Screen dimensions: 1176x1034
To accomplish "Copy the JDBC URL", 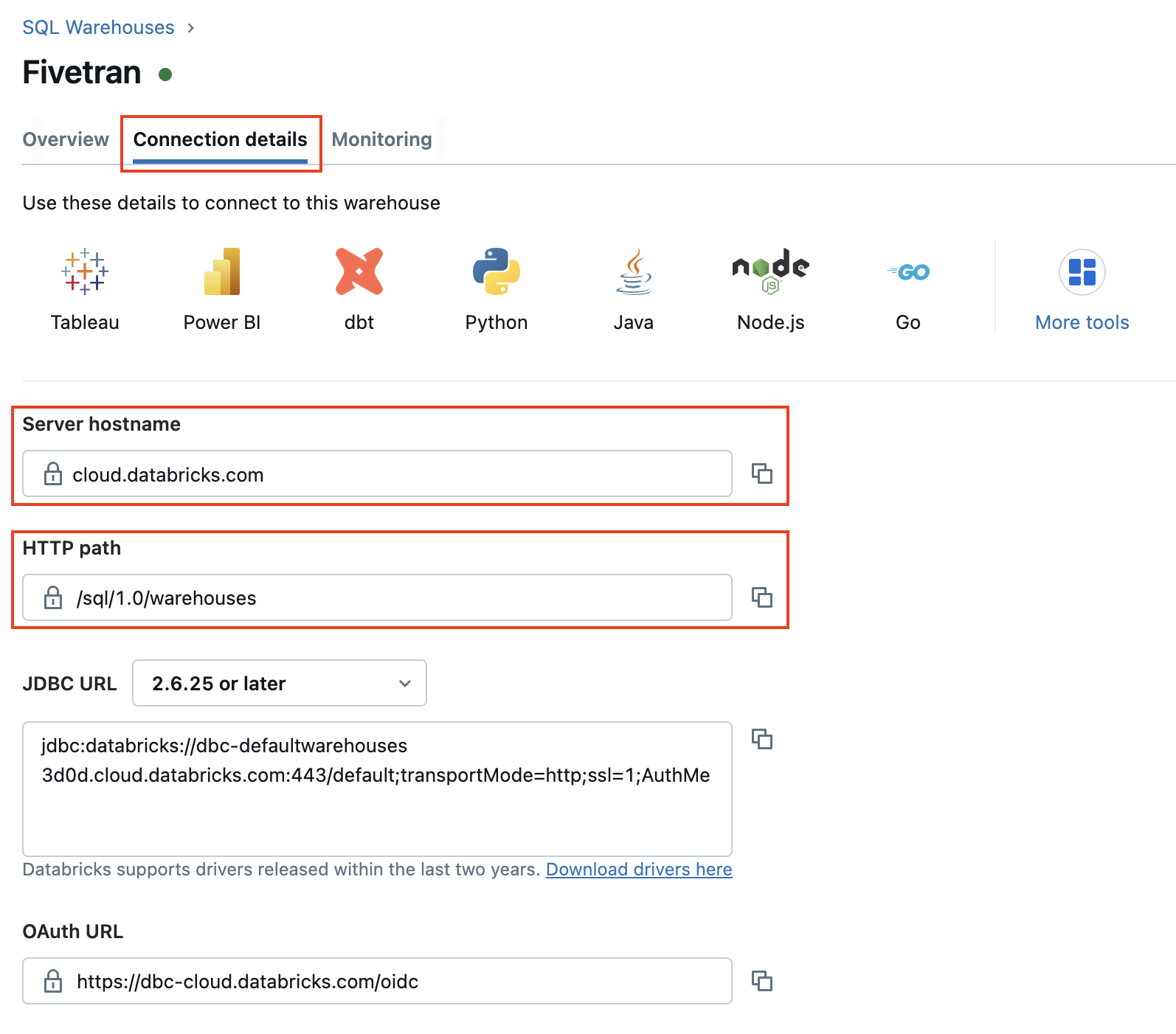I will point(762,739).
